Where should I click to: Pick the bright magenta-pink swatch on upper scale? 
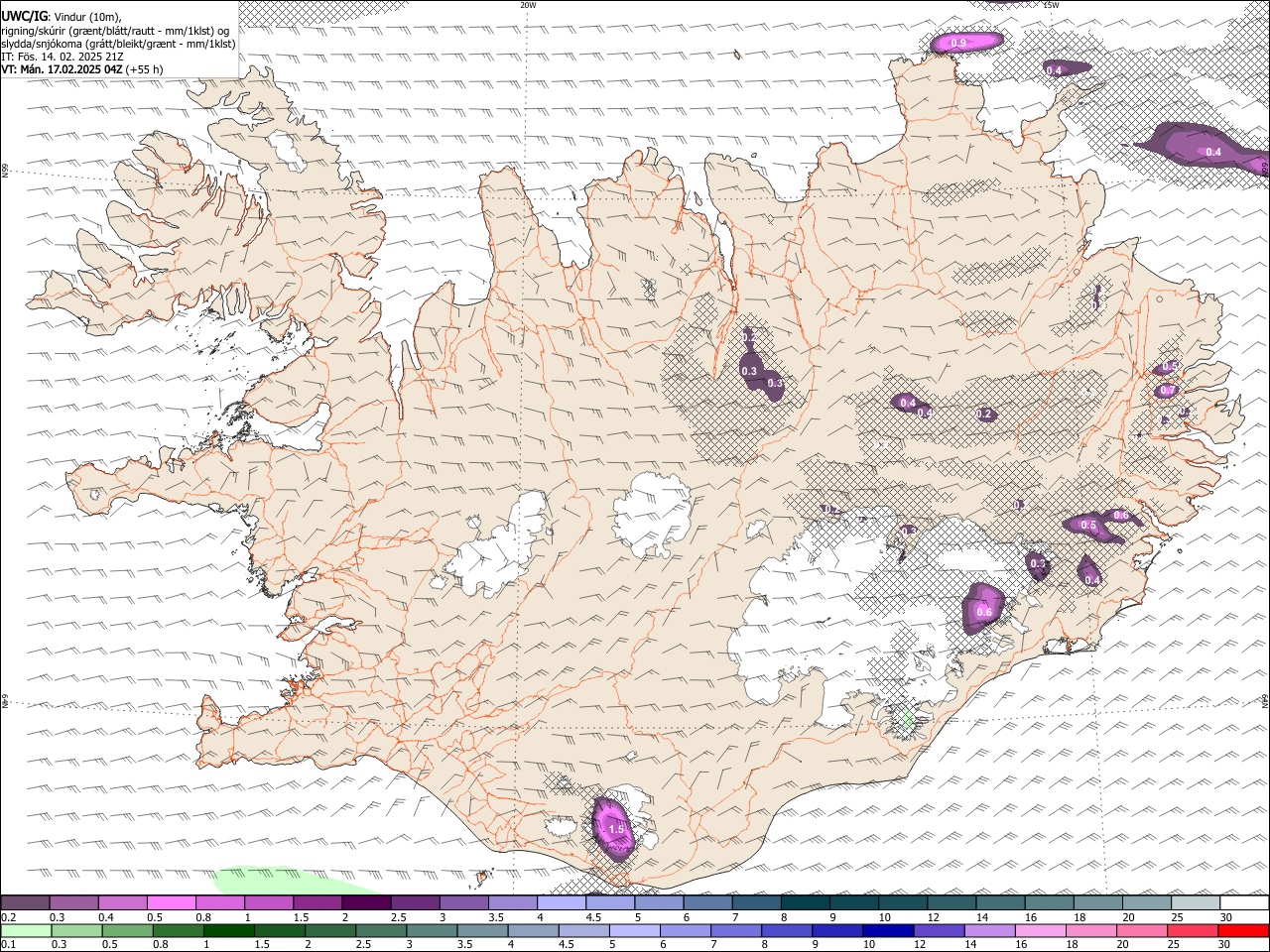[x=172, y=903]
